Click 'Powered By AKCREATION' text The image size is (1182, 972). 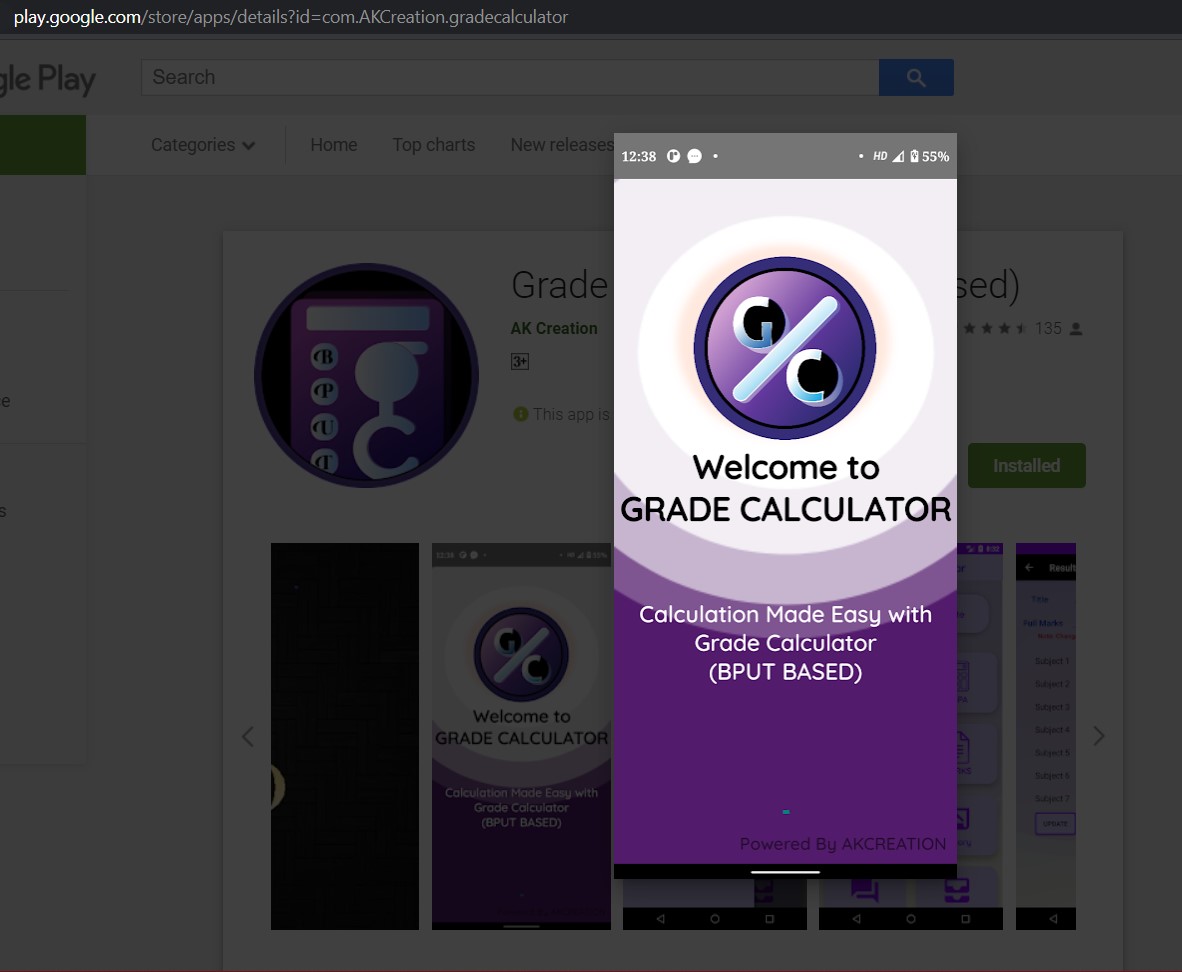pos(843,844)
